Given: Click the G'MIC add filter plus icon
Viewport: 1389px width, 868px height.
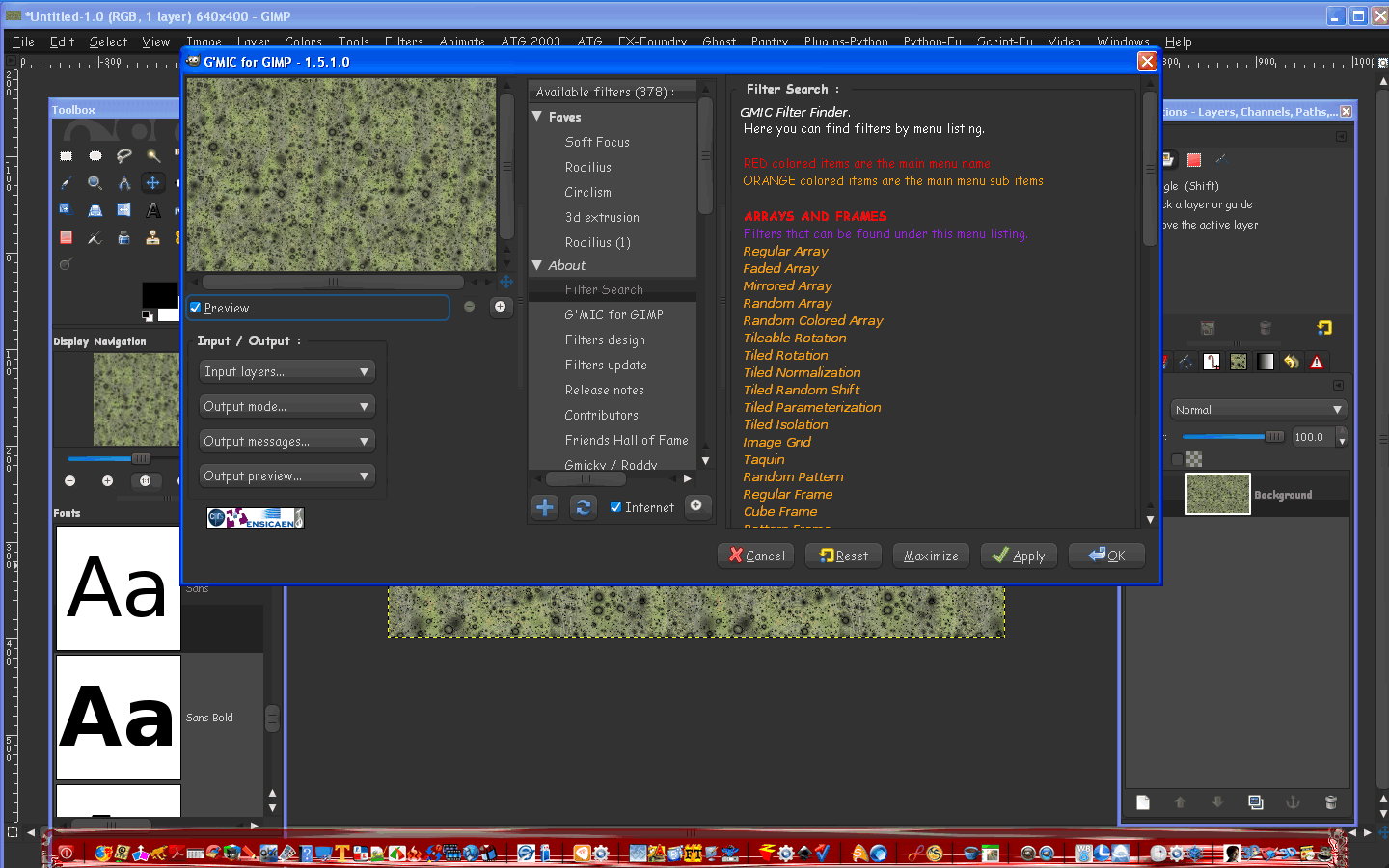Looking at the screenshot, I should [x=545, y=507].
